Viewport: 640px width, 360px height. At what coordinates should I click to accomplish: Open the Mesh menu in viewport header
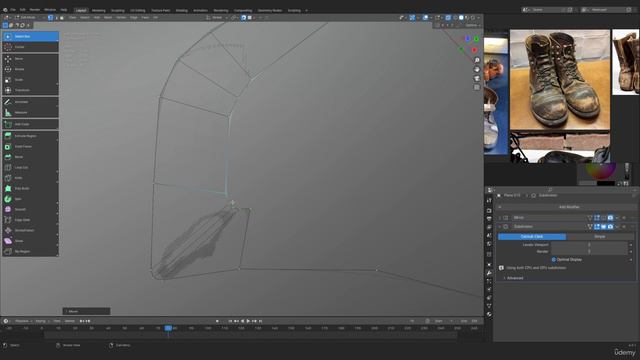tap(108, 18)
